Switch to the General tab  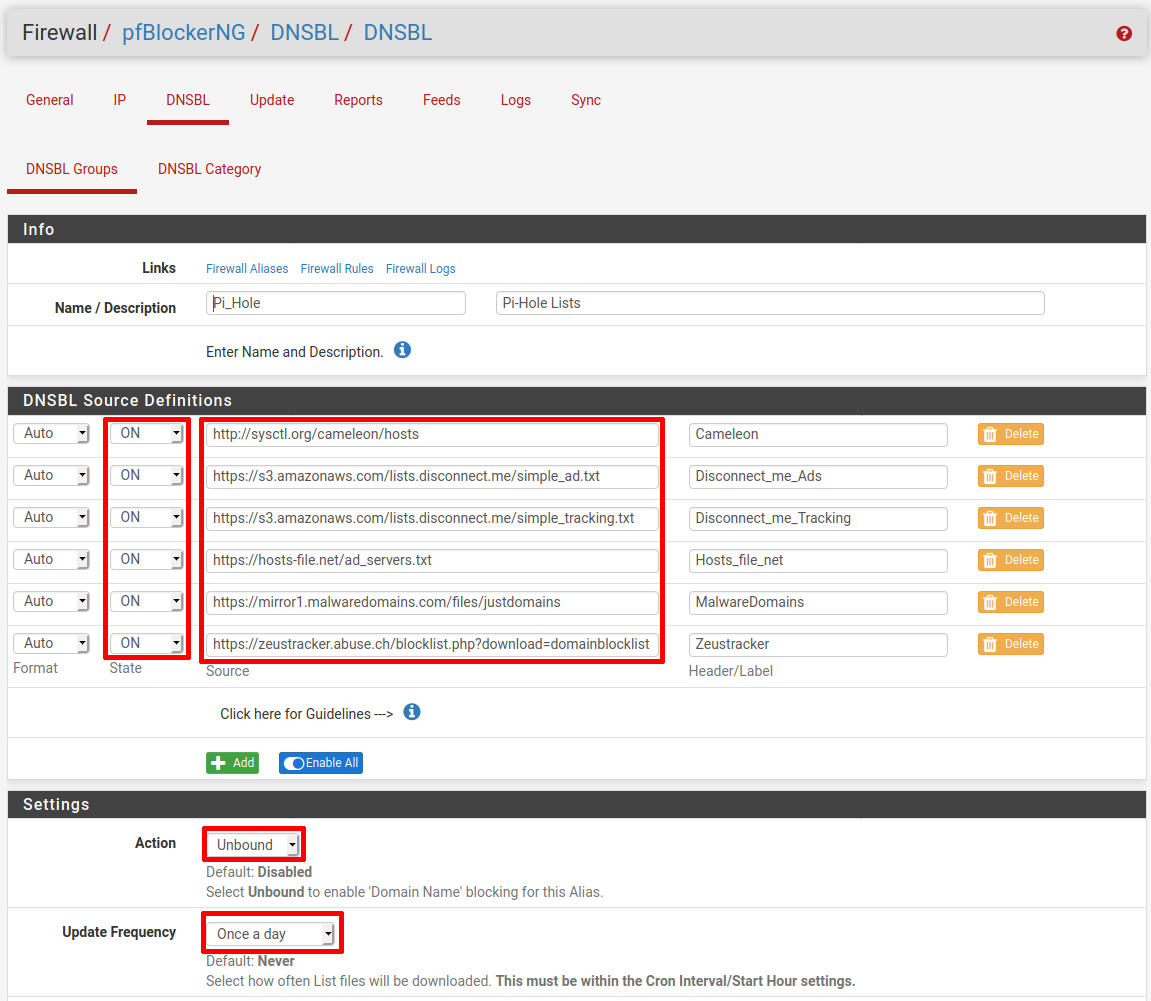[x=50, y=100]
